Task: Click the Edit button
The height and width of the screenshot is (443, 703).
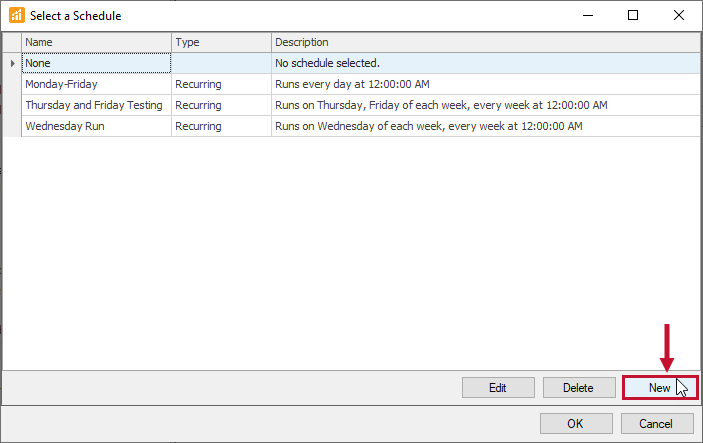Action: pos(498,387)
